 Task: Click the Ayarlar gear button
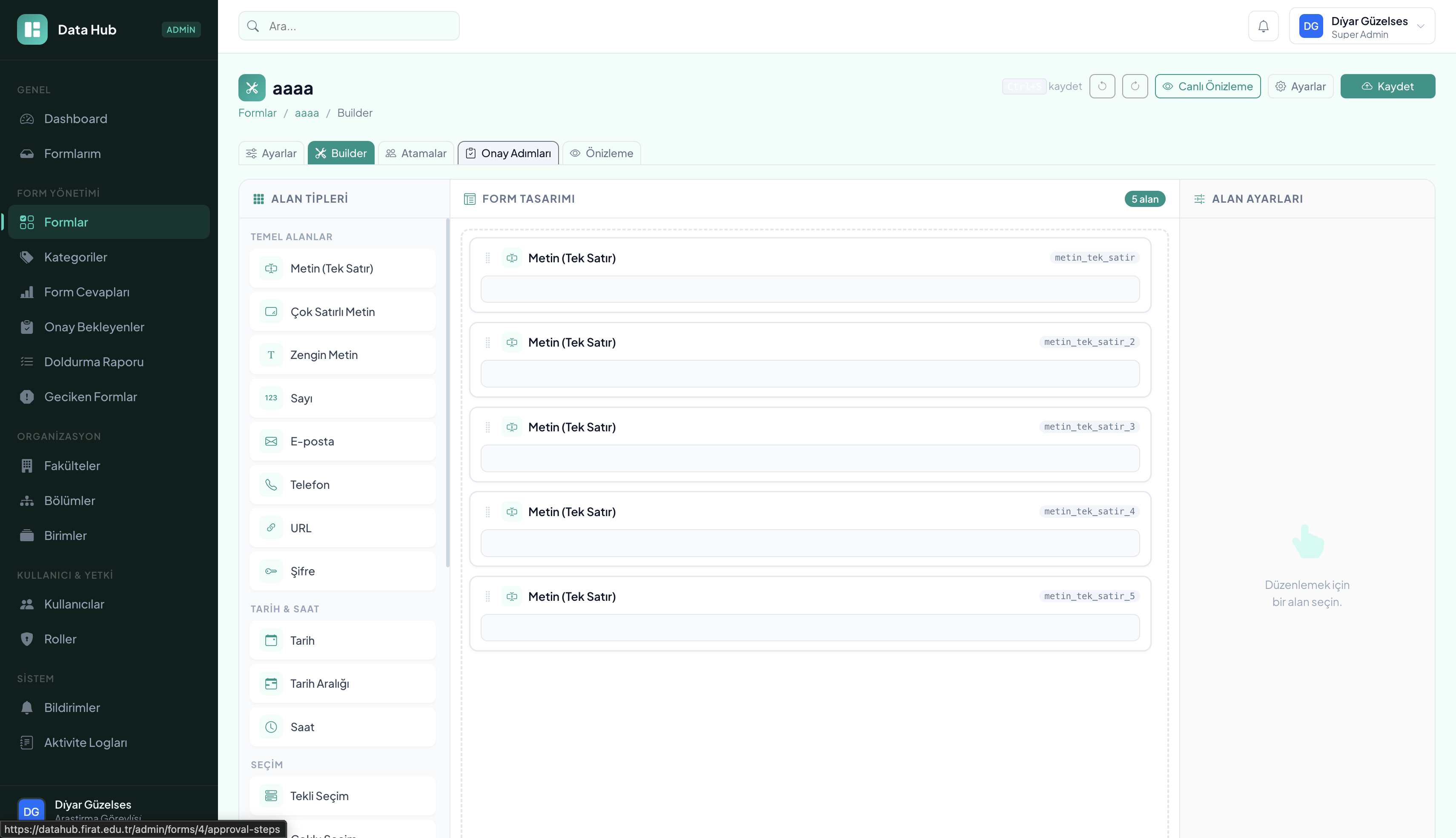click(1300, 86)
